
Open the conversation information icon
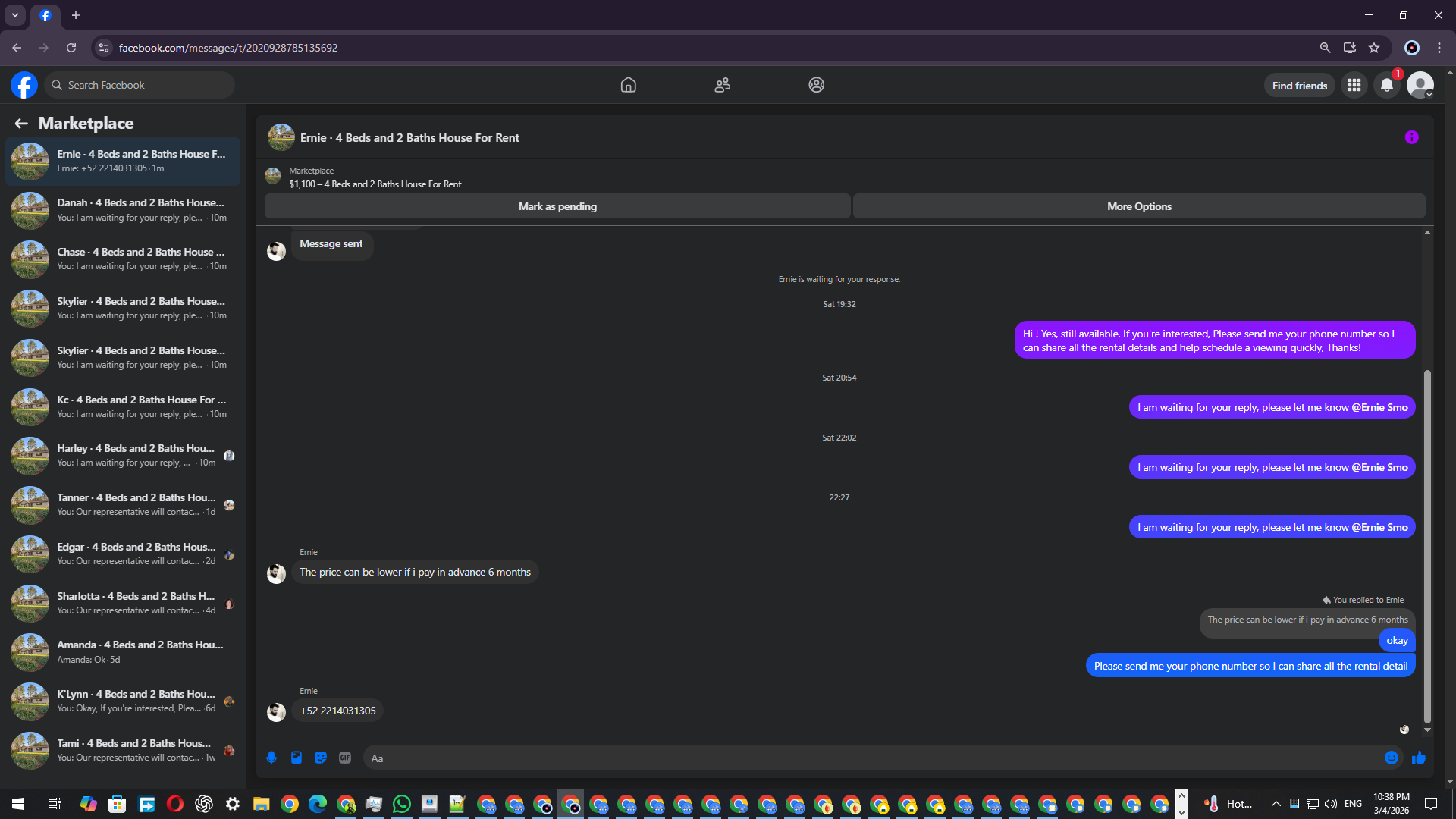click(1411, 137)
